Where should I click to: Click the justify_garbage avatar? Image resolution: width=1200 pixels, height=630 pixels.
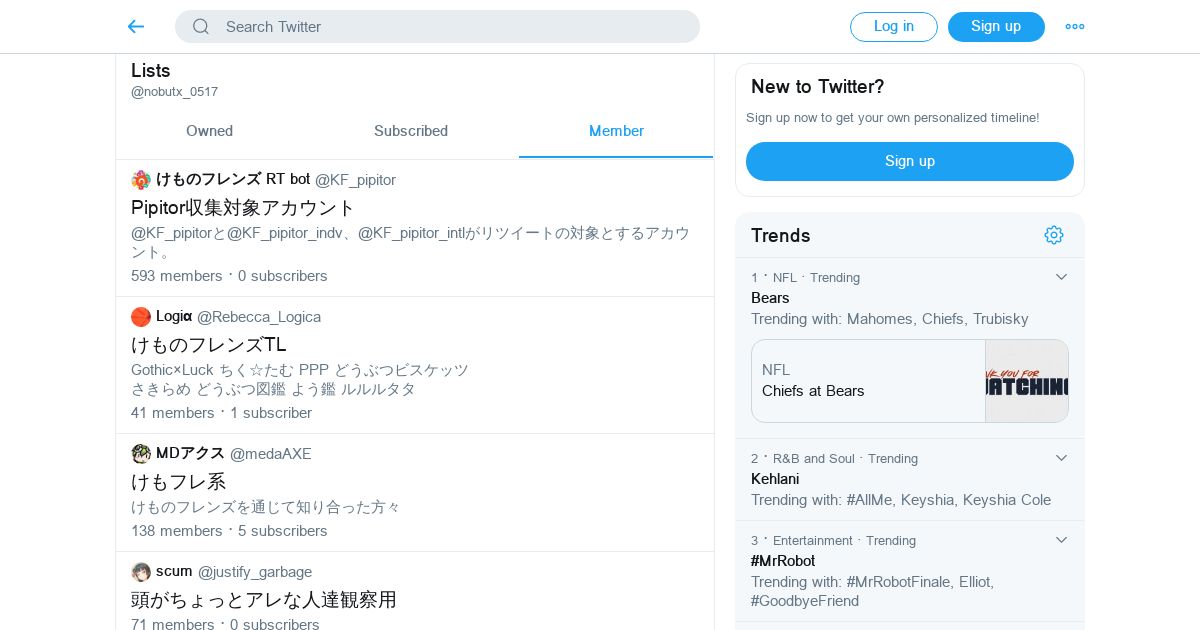tap(141, 572)
